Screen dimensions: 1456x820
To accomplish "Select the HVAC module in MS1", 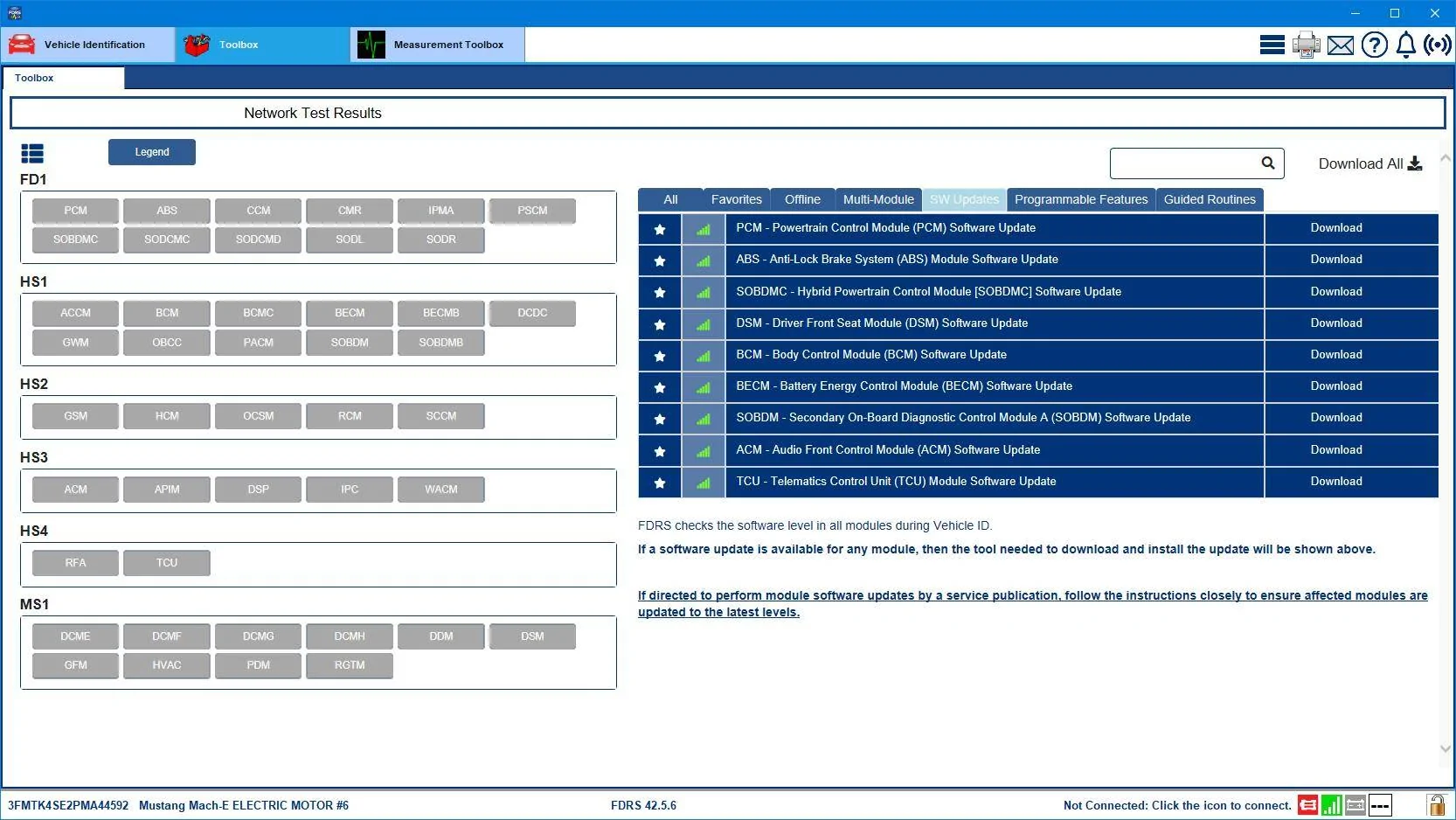I will (x=167, y=665).
